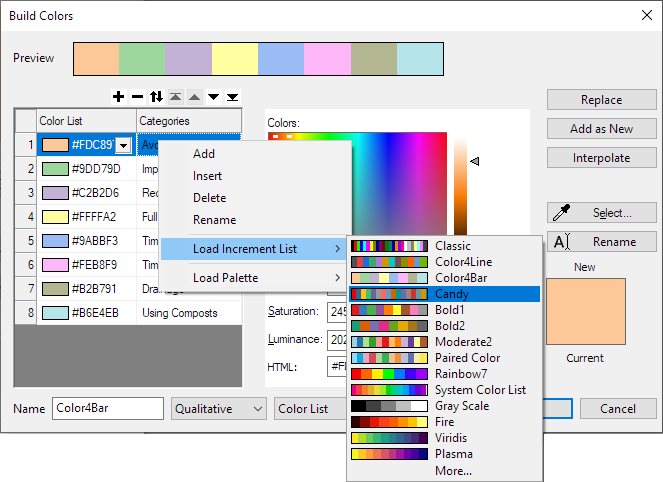Click the reverse order arrows icon
663x482 pixels.
pyautogui.click(x=156, y=97)
